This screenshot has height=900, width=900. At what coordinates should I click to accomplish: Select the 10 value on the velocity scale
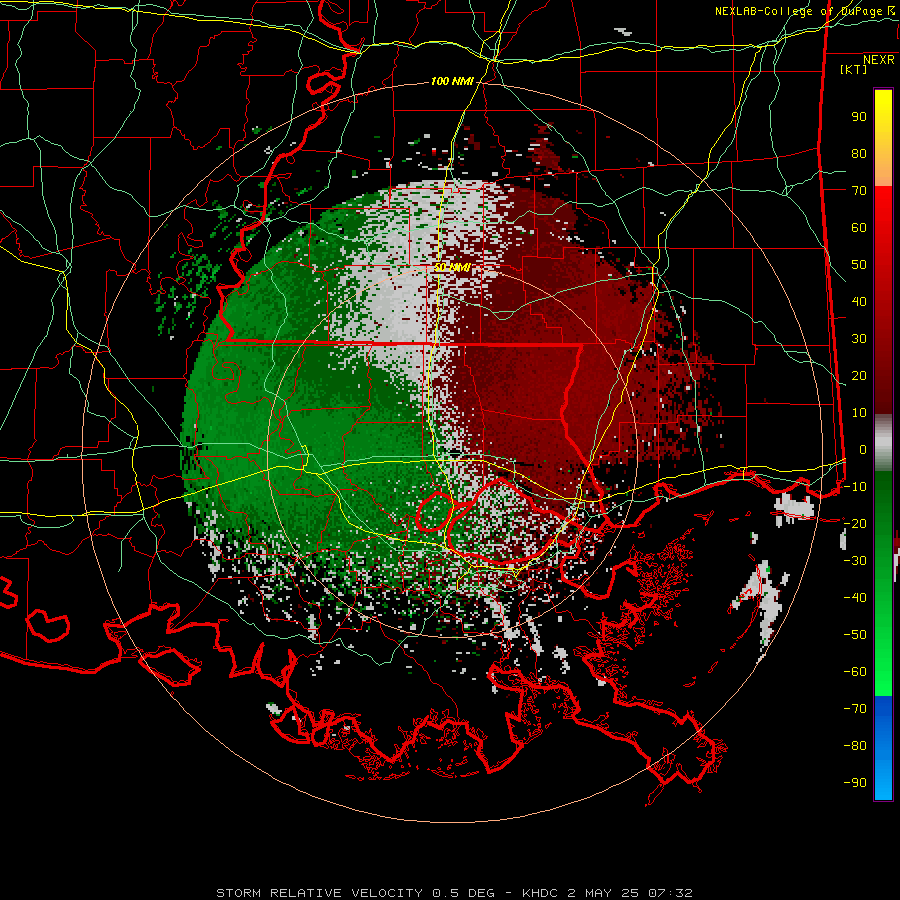pos(859,413)
